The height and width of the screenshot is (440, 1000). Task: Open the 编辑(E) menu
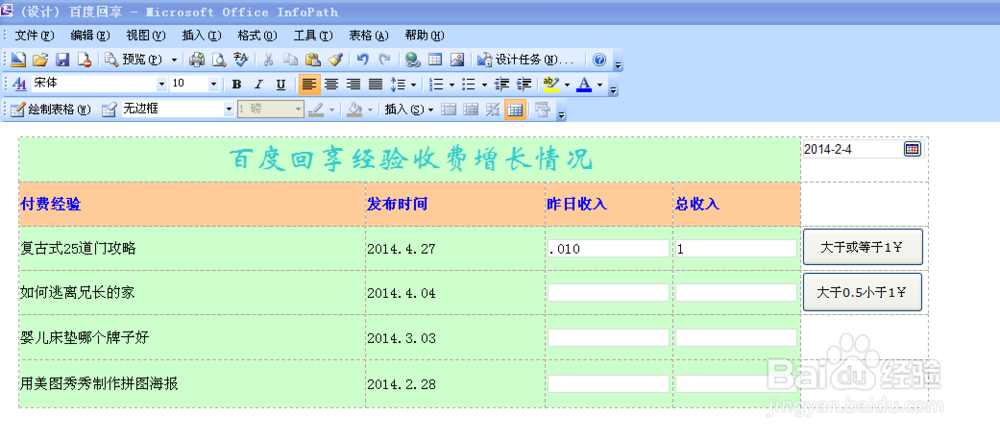(90, 35)
